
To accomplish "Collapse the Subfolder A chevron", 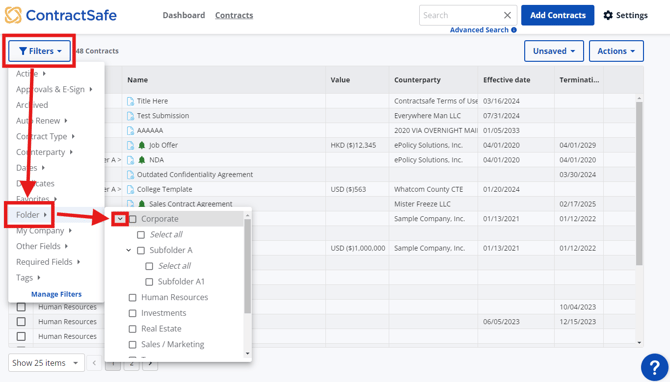I will (129, 250).
